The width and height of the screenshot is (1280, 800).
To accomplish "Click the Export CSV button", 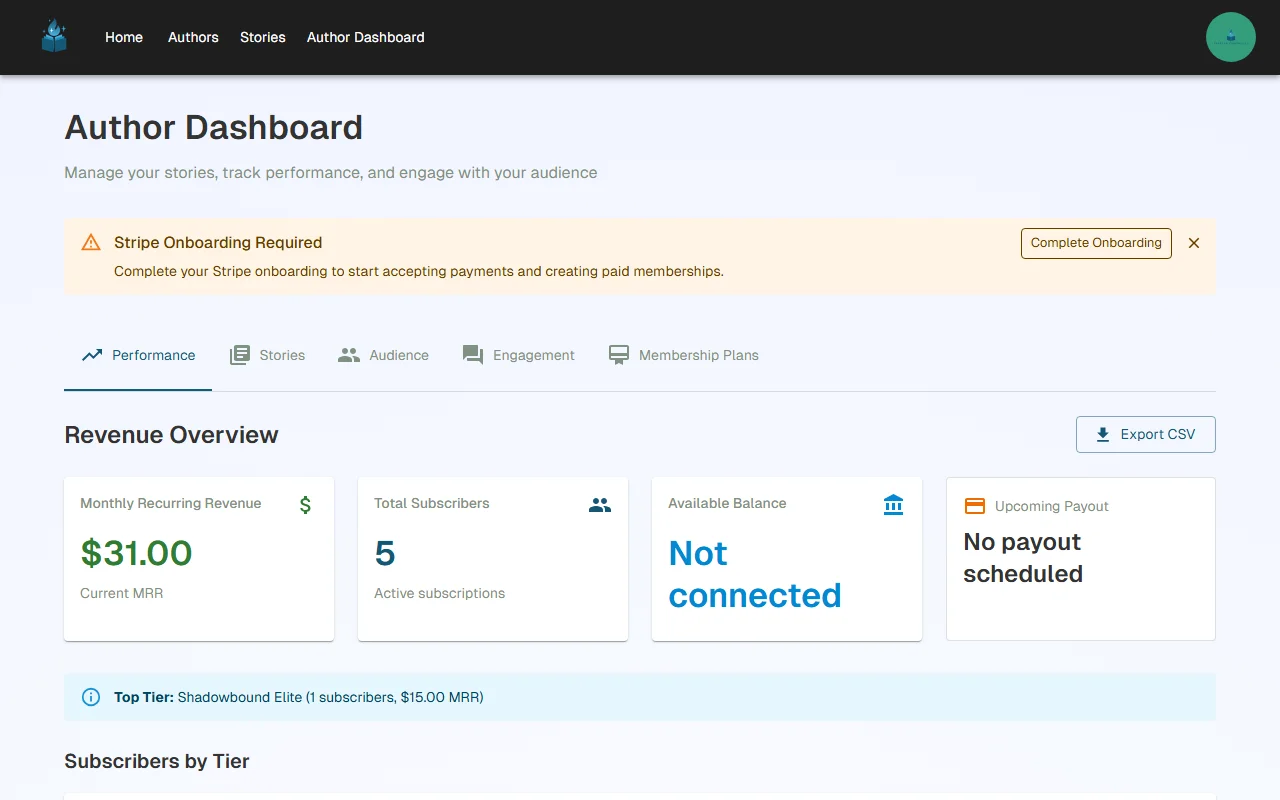I will 1145,434.
